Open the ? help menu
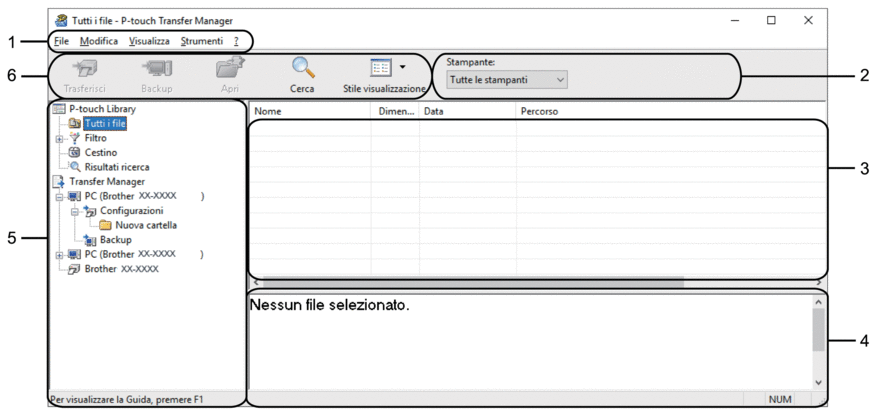This screenshot has height=416, width=881. coord(237,41)
